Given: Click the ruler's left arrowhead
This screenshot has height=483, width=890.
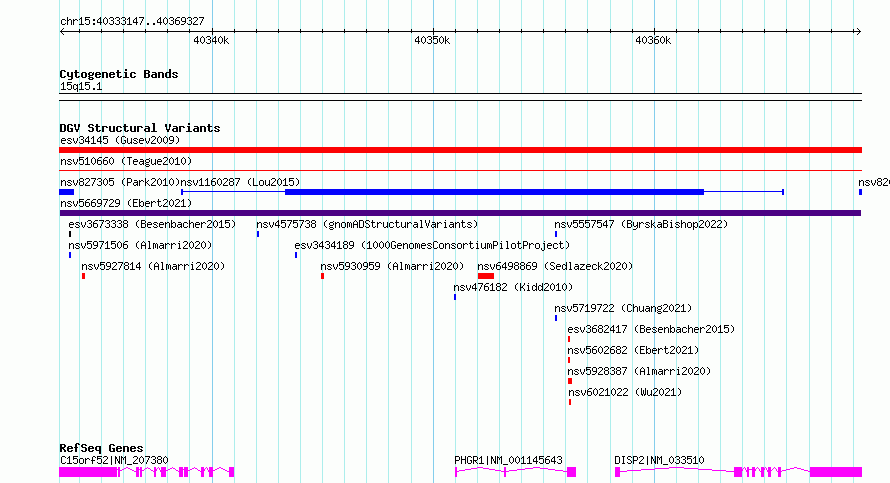Looking at the screenshot, I should coord(62,32).
